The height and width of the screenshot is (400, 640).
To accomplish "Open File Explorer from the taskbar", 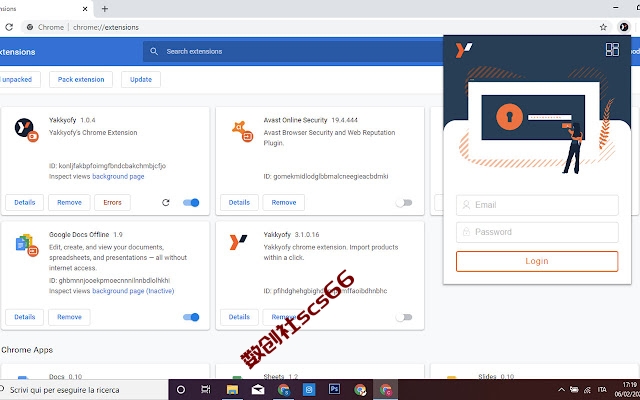I will [x=232, y=390].
